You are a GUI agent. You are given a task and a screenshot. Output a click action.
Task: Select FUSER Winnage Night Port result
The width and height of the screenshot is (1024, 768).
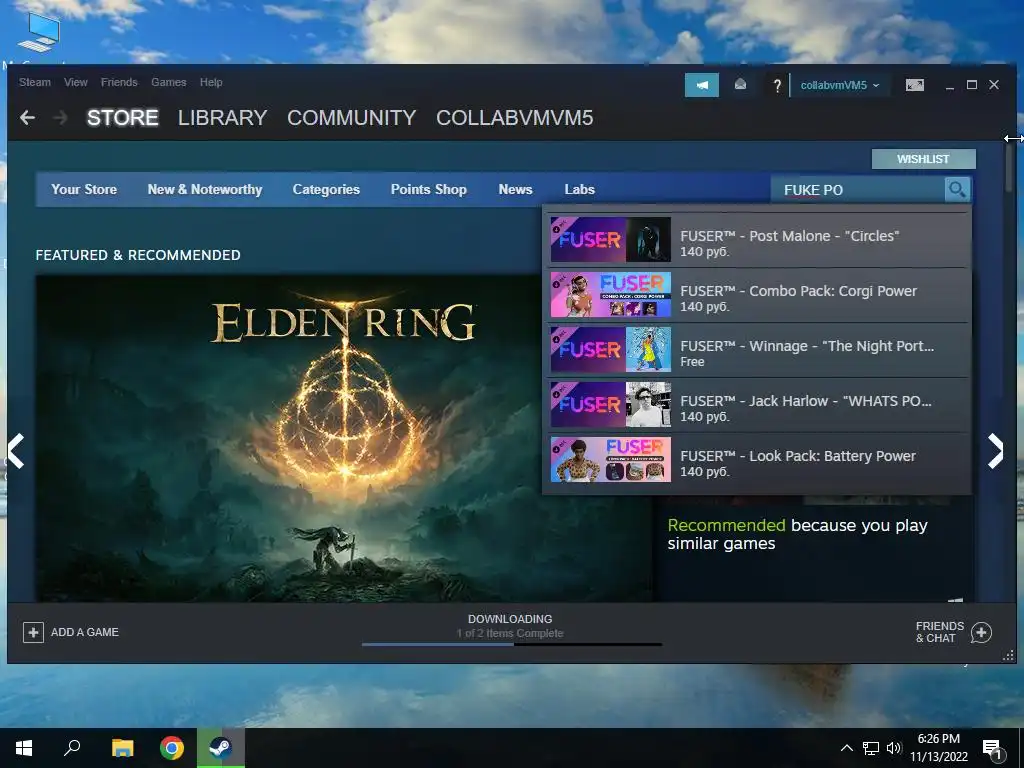(757, 350)
